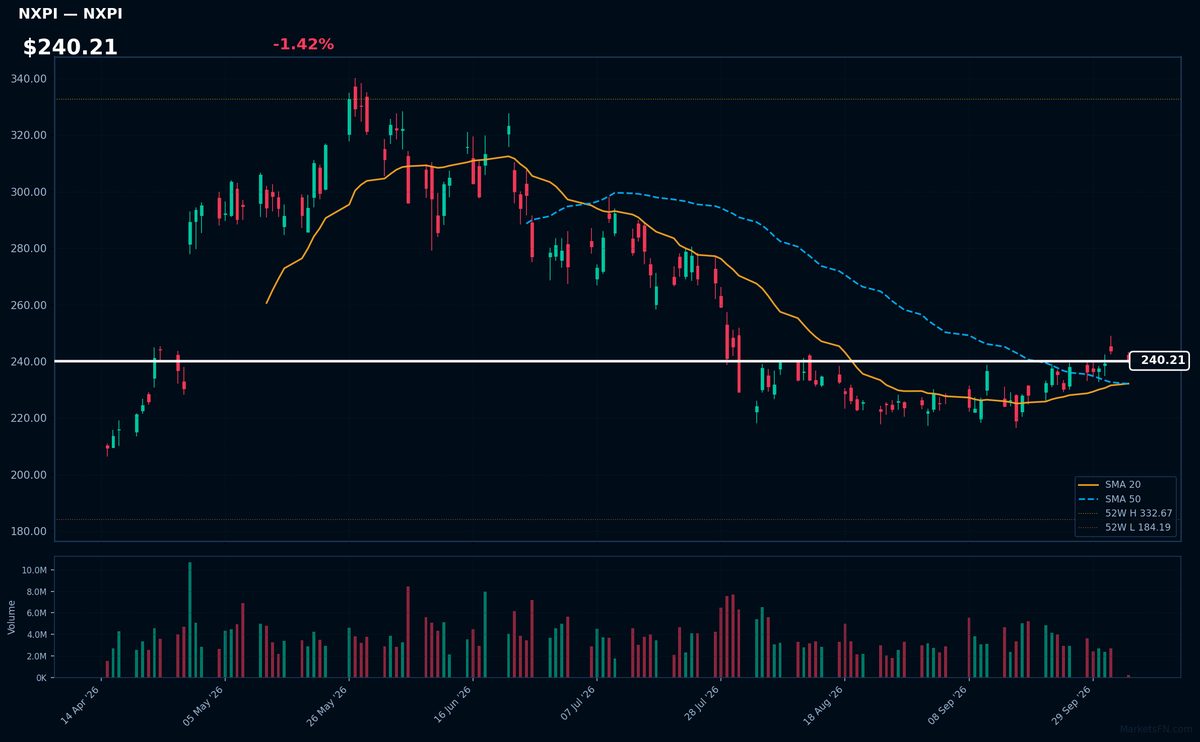This screenshot has width=1200, height=742.
Task: Click the 240.00 price axis label
Action: 29,361
